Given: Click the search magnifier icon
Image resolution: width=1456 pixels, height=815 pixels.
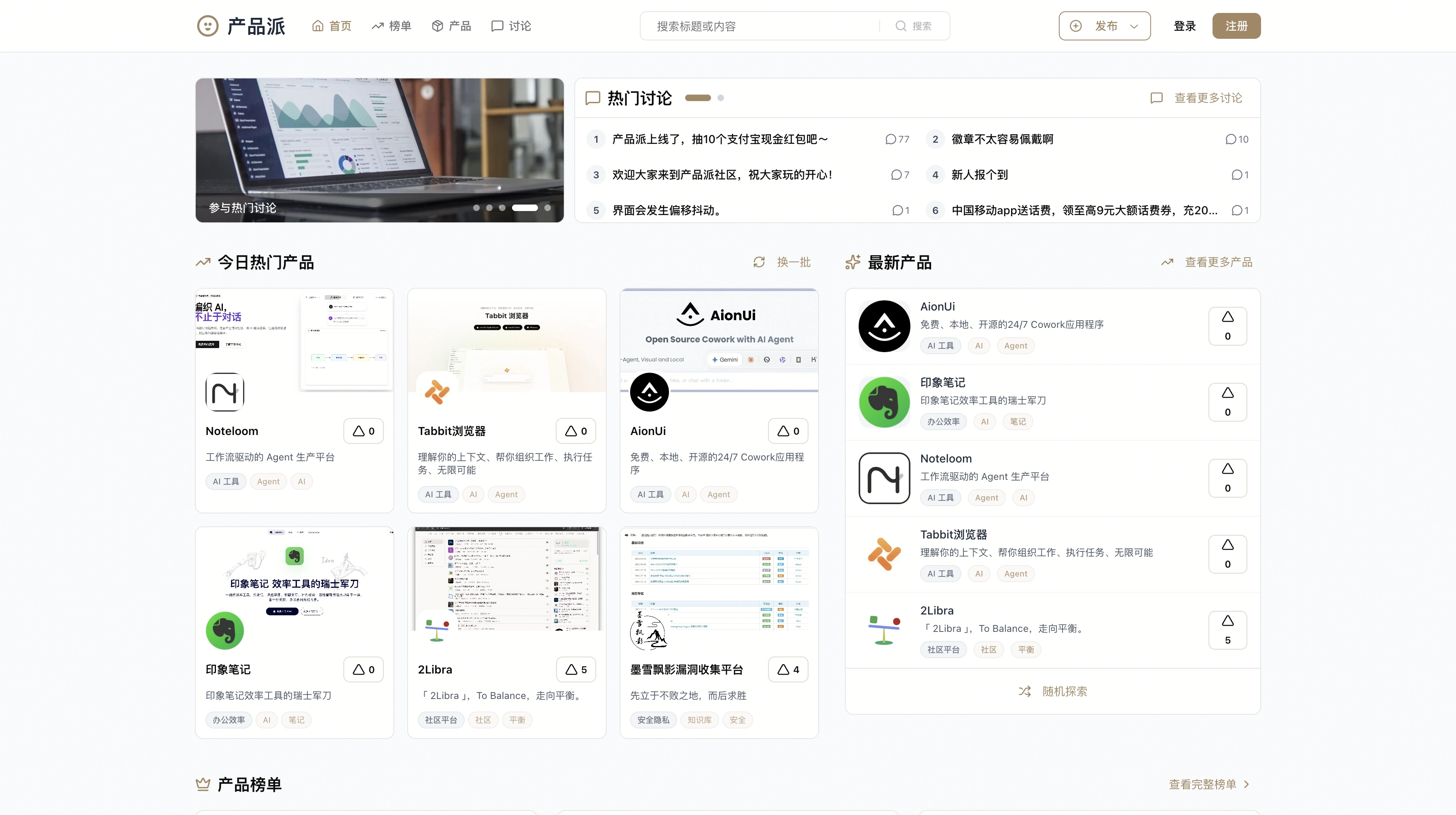Looking at the screenshot, I should [901, 26].
